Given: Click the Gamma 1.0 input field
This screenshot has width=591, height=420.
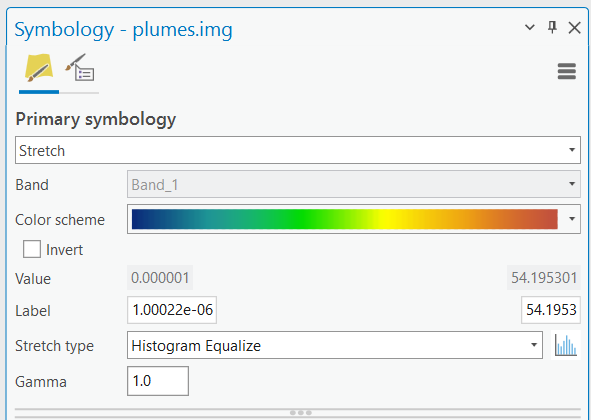Looking at the screenshot, I should 158,381.
